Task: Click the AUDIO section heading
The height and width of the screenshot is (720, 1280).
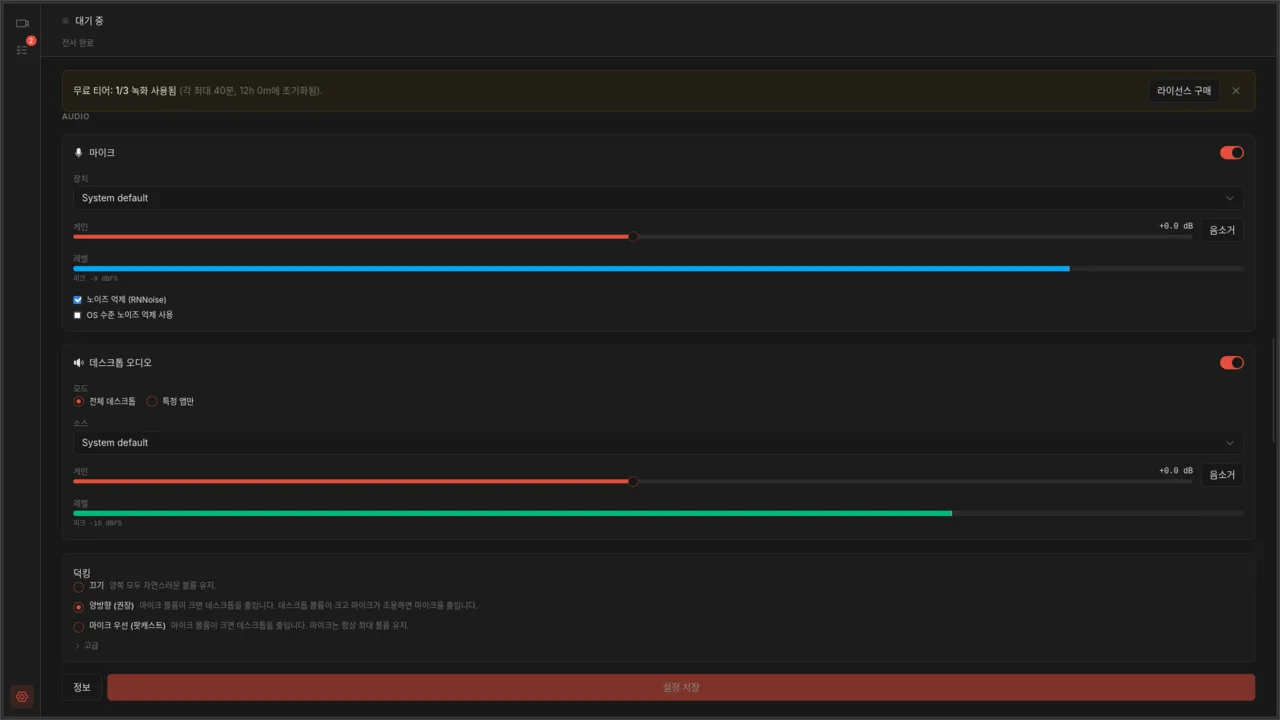Action: [76, 117]
